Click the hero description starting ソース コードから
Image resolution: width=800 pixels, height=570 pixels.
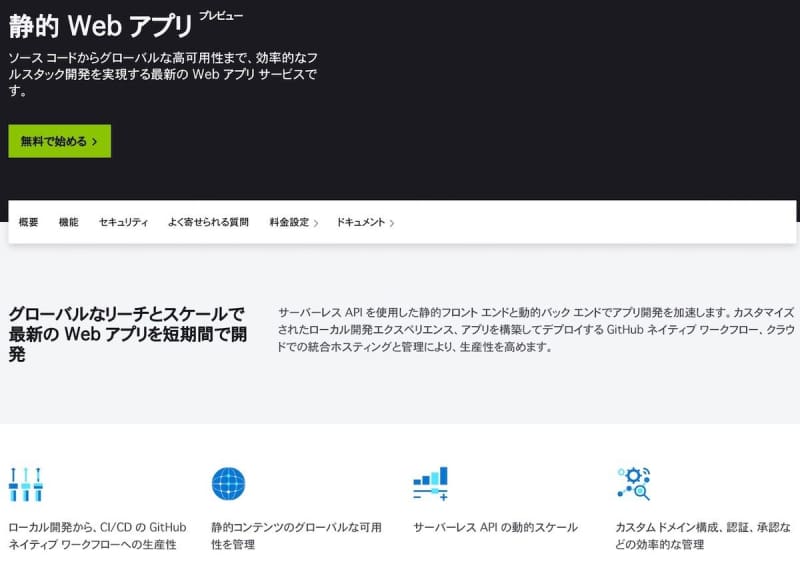pos(163,74)
